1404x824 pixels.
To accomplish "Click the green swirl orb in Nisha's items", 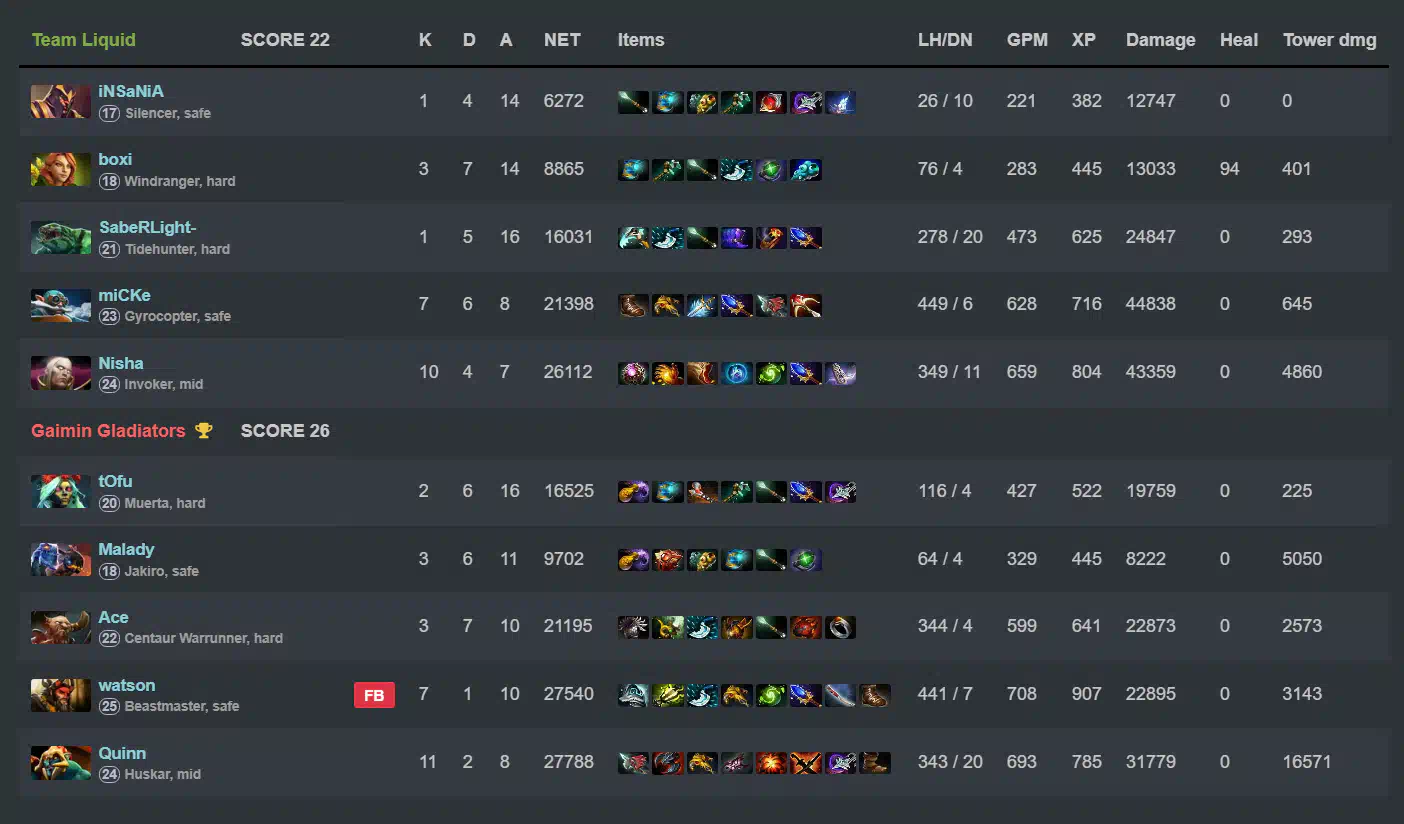I will [771, 373].
